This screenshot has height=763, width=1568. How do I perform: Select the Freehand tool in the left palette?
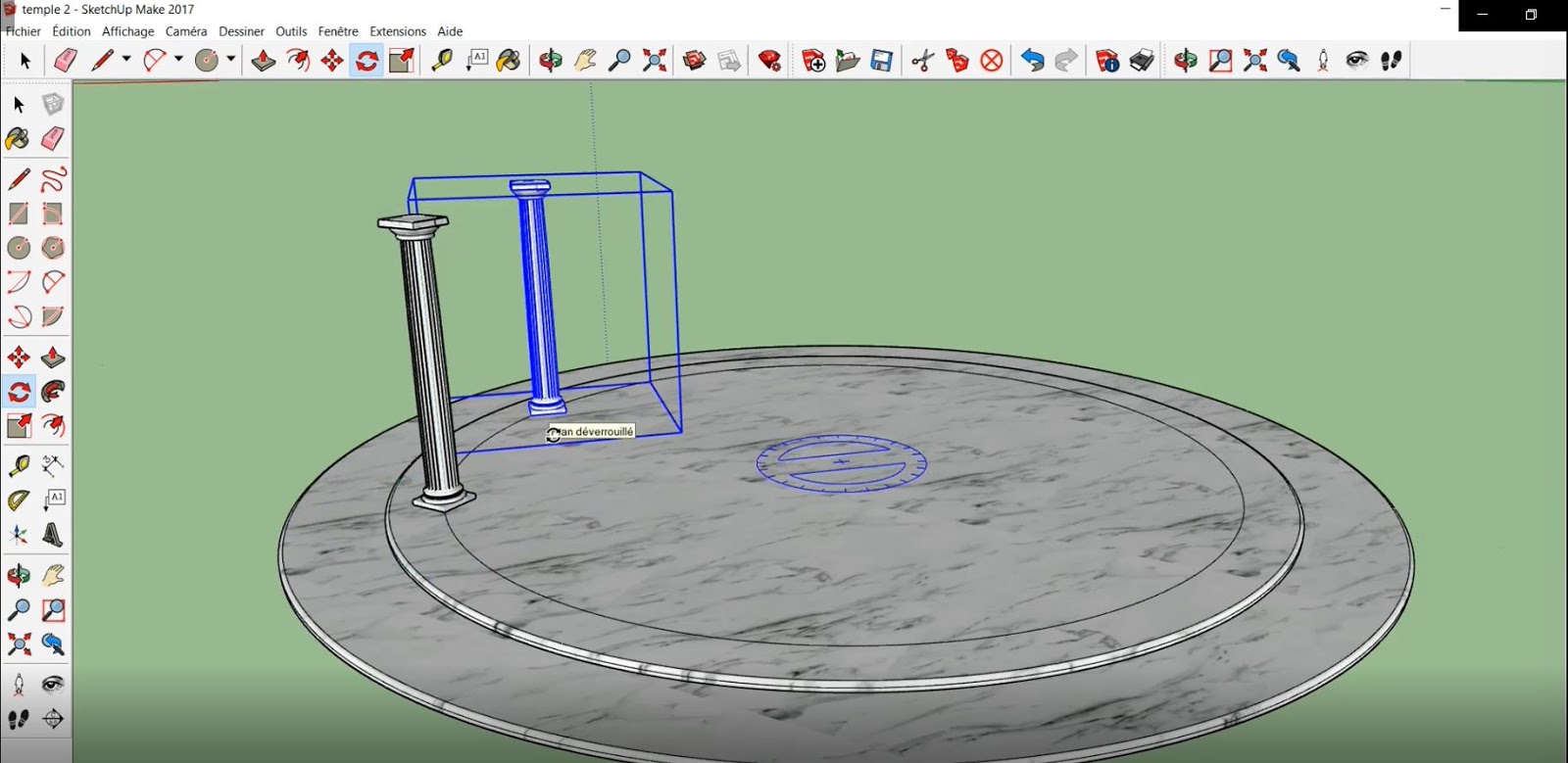[x=53, y=179]
